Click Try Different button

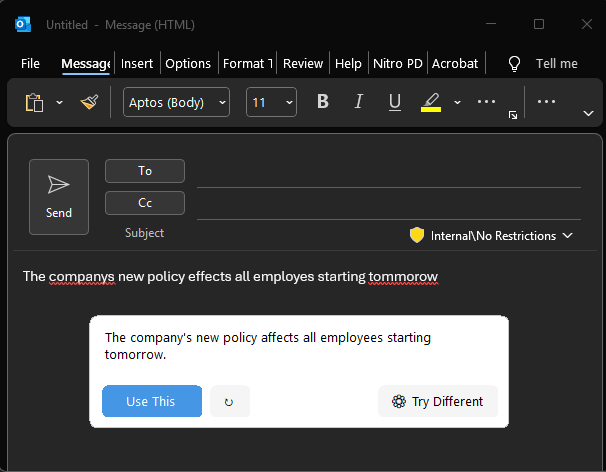pyautogui.click(x=438, y=401)
